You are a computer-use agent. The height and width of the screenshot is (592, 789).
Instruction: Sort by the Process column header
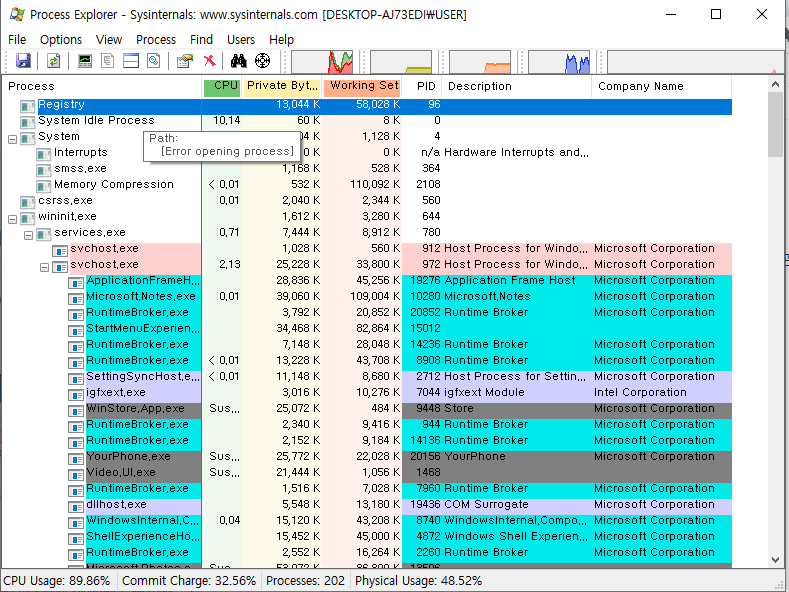point(102,87)
